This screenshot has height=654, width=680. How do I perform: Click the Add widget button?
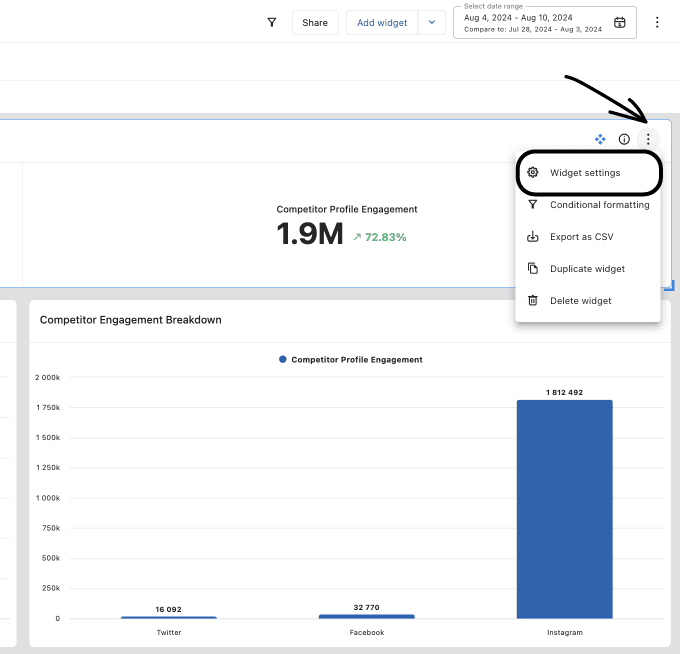(382, 23)
